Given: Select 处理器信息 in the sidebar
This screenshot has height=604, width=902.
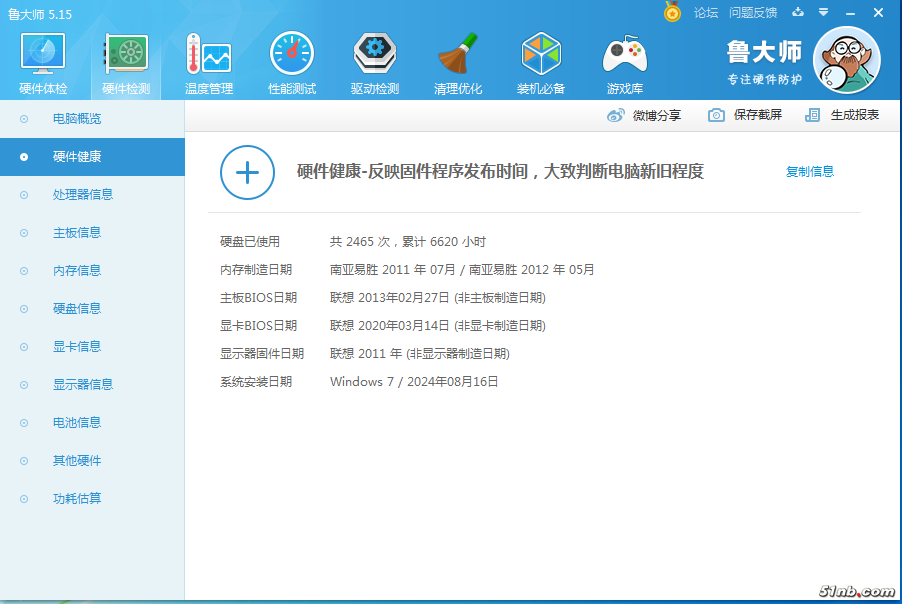Looking at the screenshot, I should [x=82, y=195].
